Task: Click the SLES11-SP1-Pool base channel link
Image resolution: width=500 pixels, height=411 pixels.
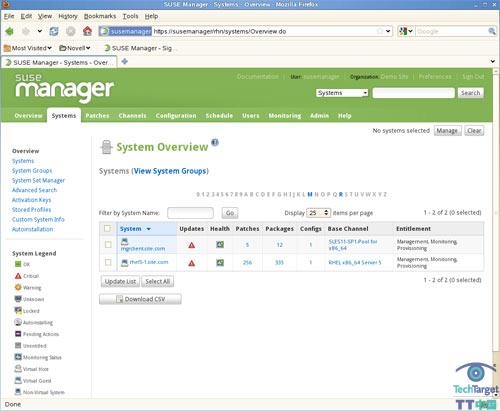Action: coord(353,245)
